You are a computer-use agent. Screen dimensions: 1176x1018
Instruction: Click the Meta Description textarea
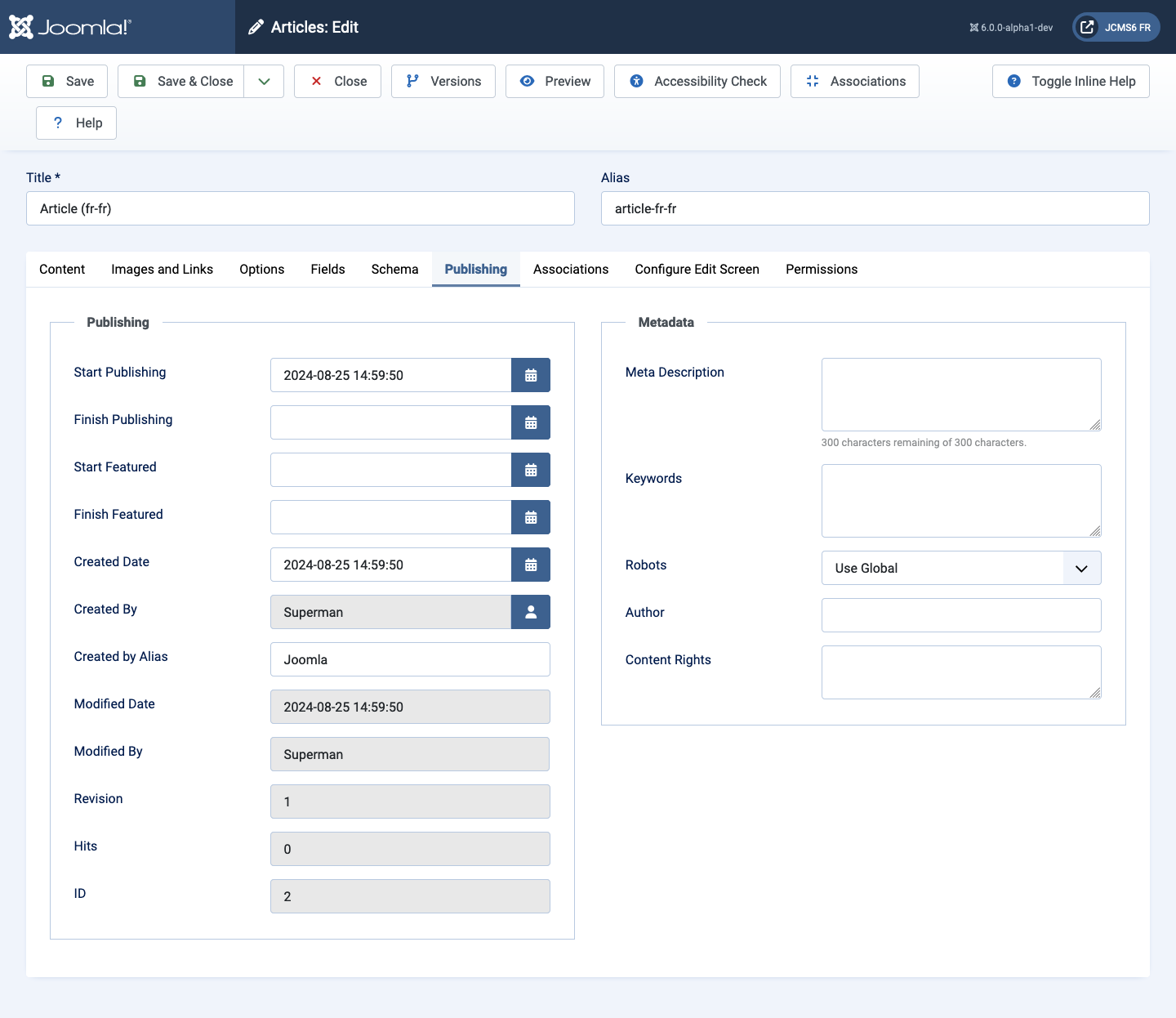pyautogui.click(x=961, y=395)
